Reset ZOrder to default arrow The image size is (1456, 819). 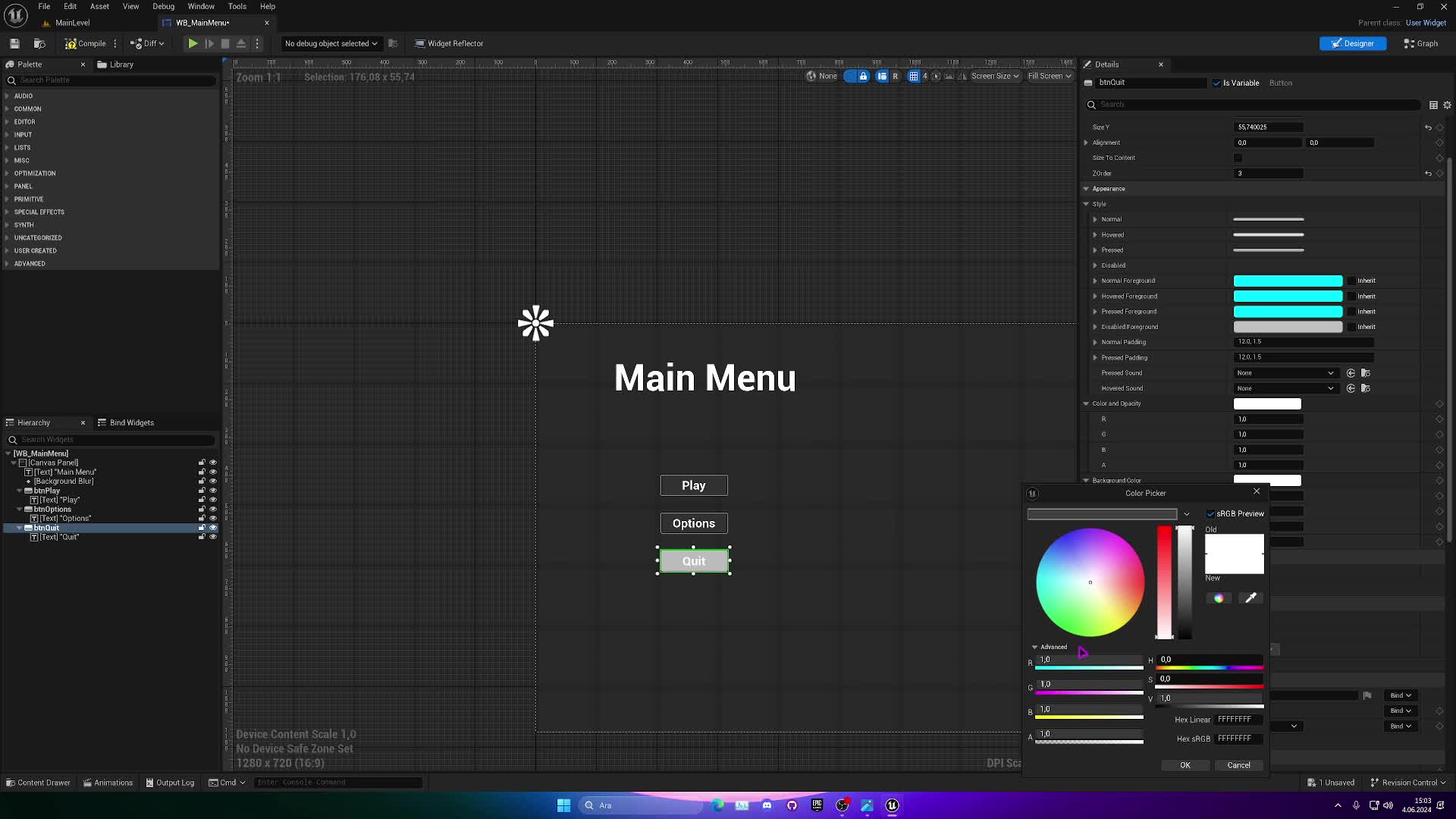point(1428,174)
